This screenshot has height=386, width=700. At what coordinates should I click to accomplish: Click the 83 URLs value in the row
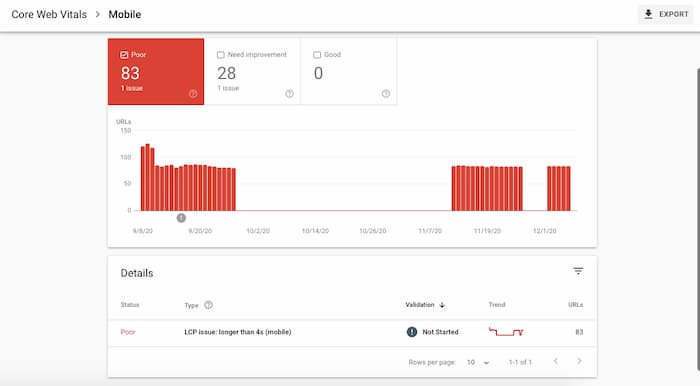point(579,332)
